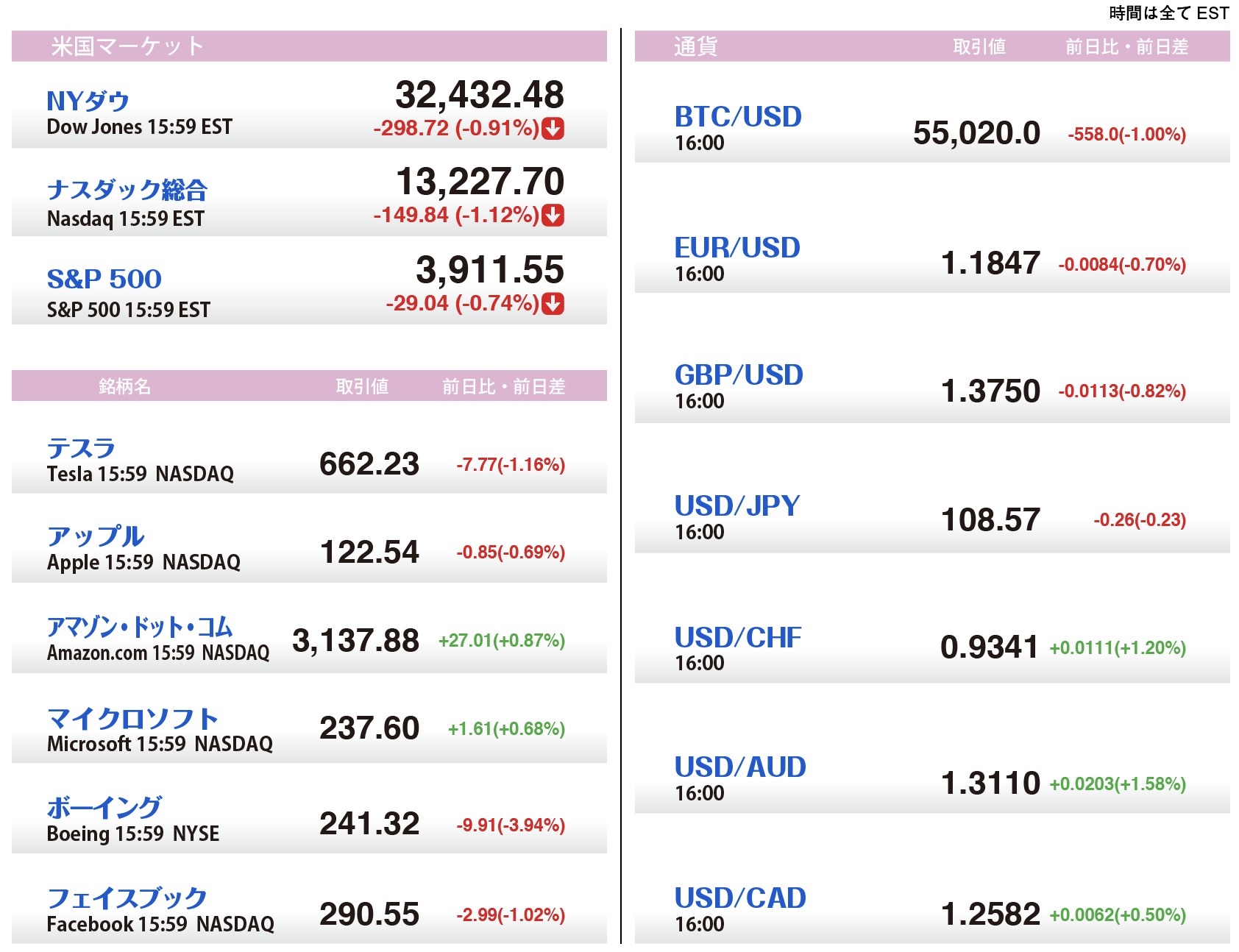
Task: Open the ナスダック総合 index link
Action: (127, 190)
